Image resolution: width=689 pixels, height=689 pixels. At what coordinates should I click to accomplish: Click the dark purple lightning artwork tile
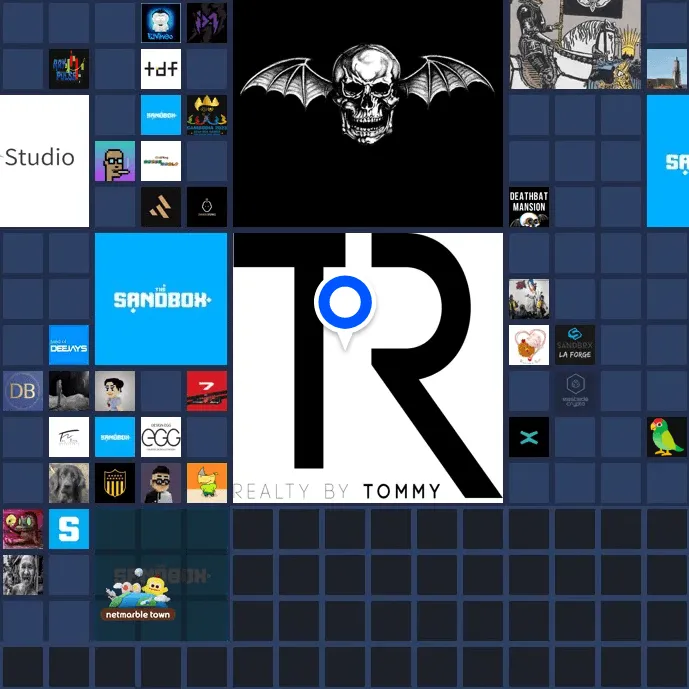pos(207,23)
